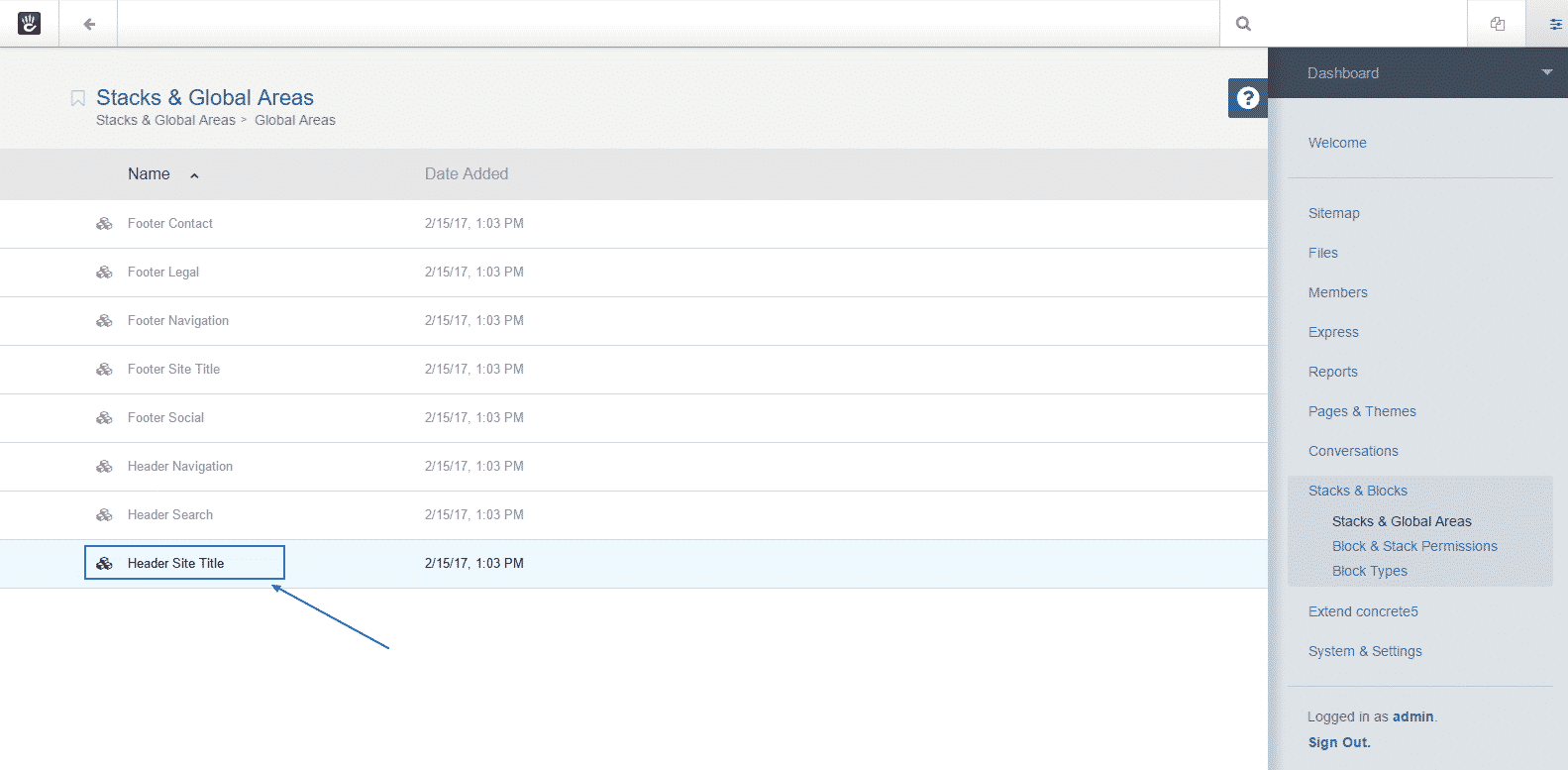Click Footer Contact date 2/15/17, 1:03 PM
This screenshot has width=1568, height=770.
(474, 223)
